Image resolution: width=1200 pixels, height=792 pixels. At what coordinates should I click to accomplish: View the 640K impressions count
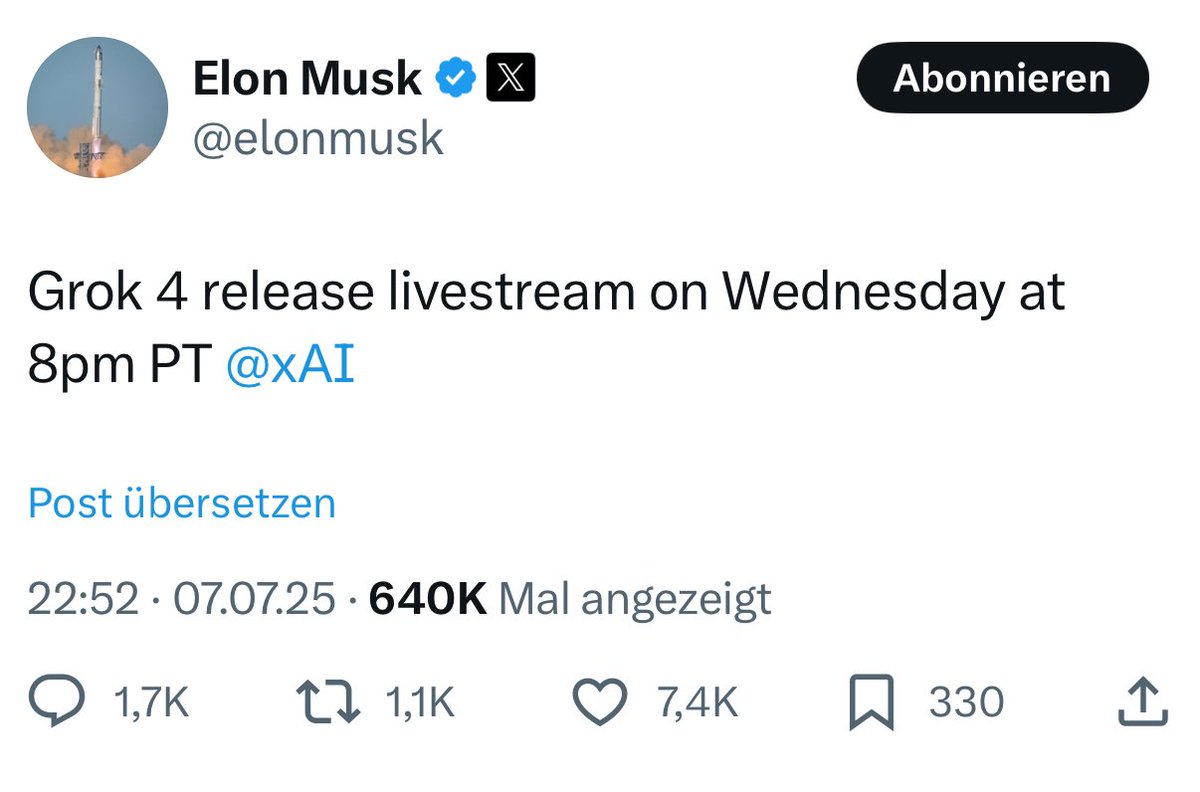(430, 598)
